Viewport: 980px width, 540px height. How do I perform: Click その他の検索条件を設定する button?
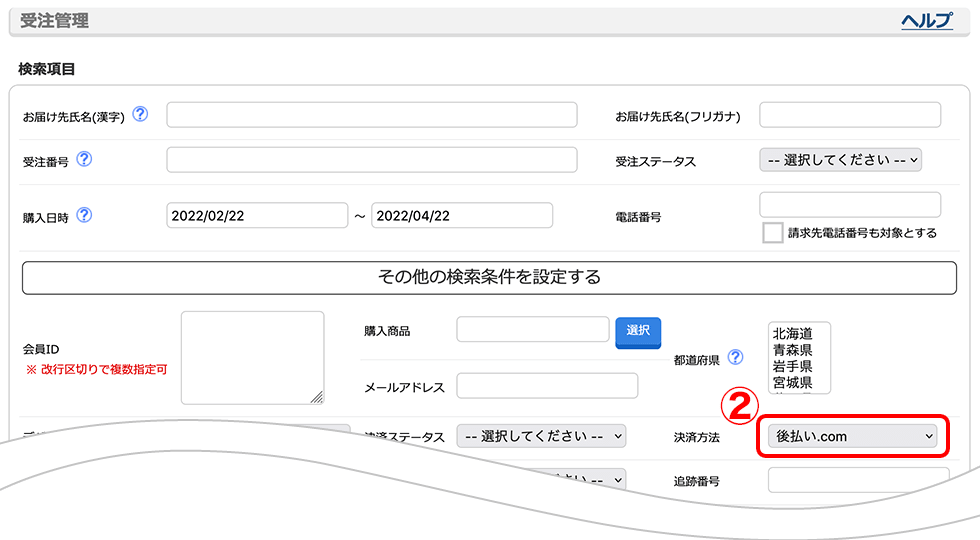coord(489,278)
